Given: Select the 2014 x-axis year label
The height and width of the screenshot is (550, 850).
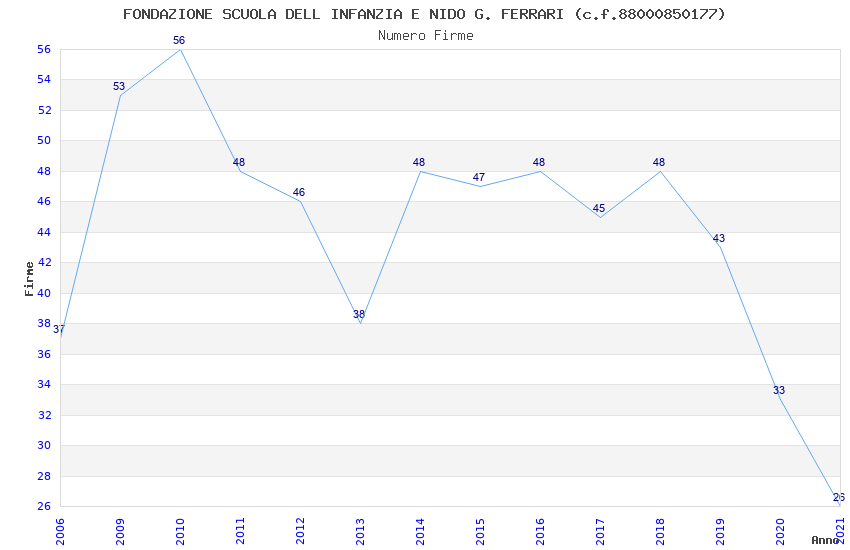Looking at the screenshot, I should pos(420,531).
